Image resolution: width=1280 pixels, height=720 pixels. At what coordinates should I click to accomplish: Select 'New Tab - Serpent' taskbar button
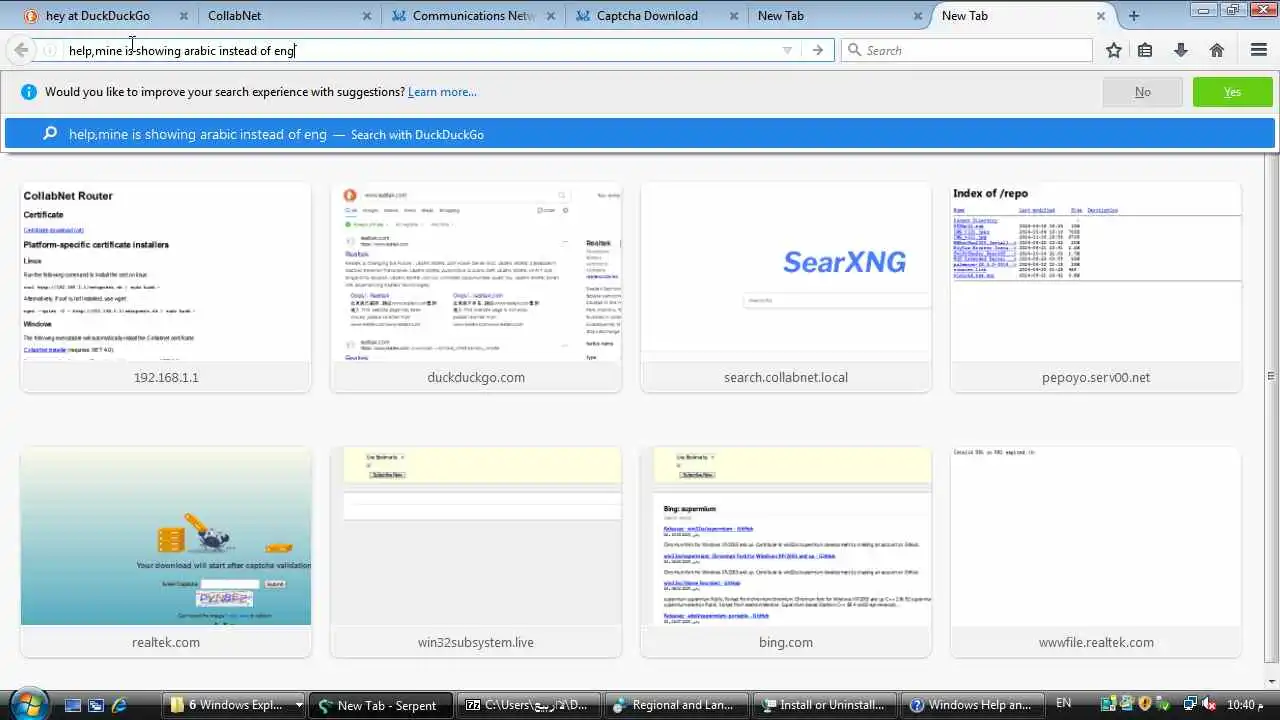(x=383, y=705)
